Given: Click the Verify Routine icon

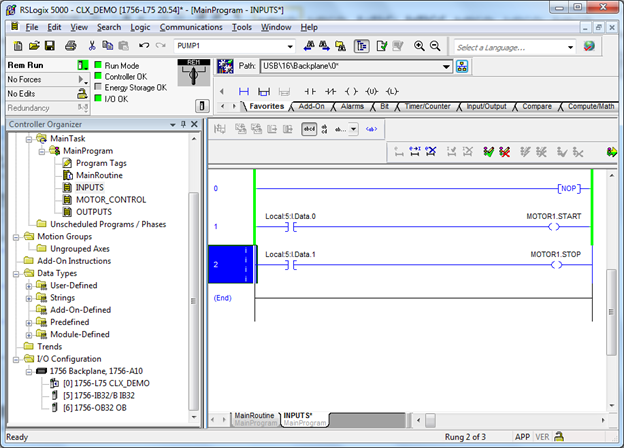Looking at the screenshot, I should click(382, 46).
